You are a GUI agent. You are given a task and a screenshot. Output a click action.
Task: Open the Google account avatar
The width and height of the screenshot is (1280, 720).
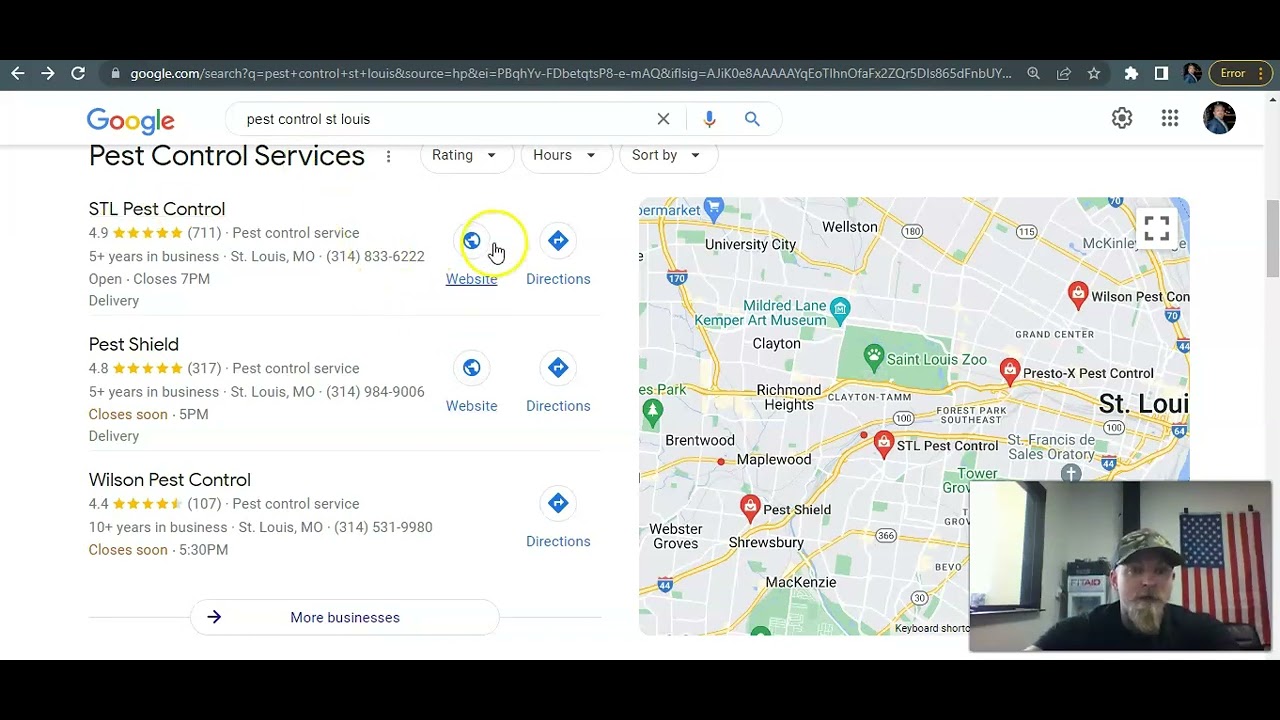pos(1219,118)
